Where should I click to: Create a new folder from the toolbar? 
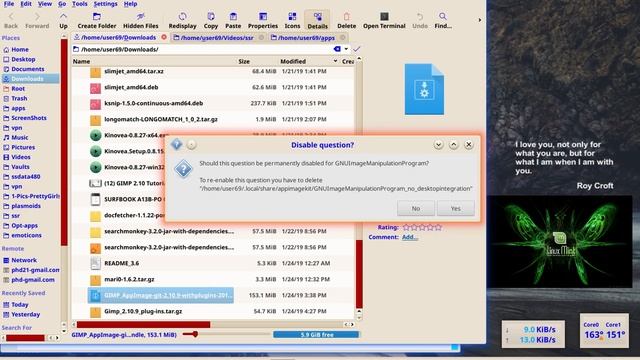click(x=97, y=20)
